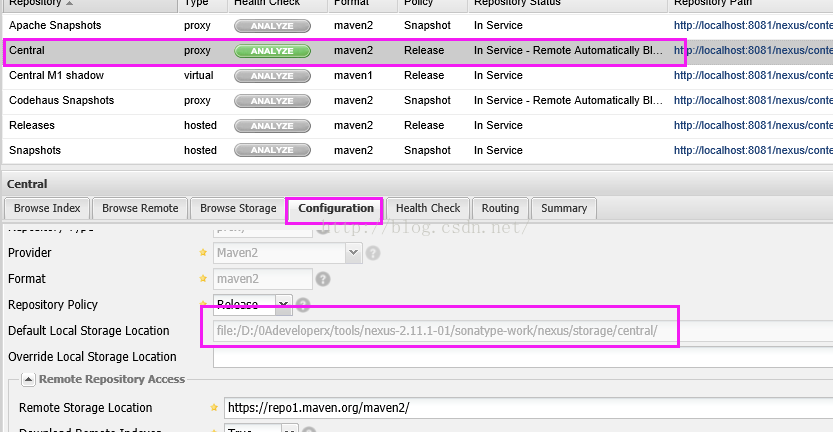Click the Remote Storage Location field
Viewport: 833px width, 432px height.
529,408
